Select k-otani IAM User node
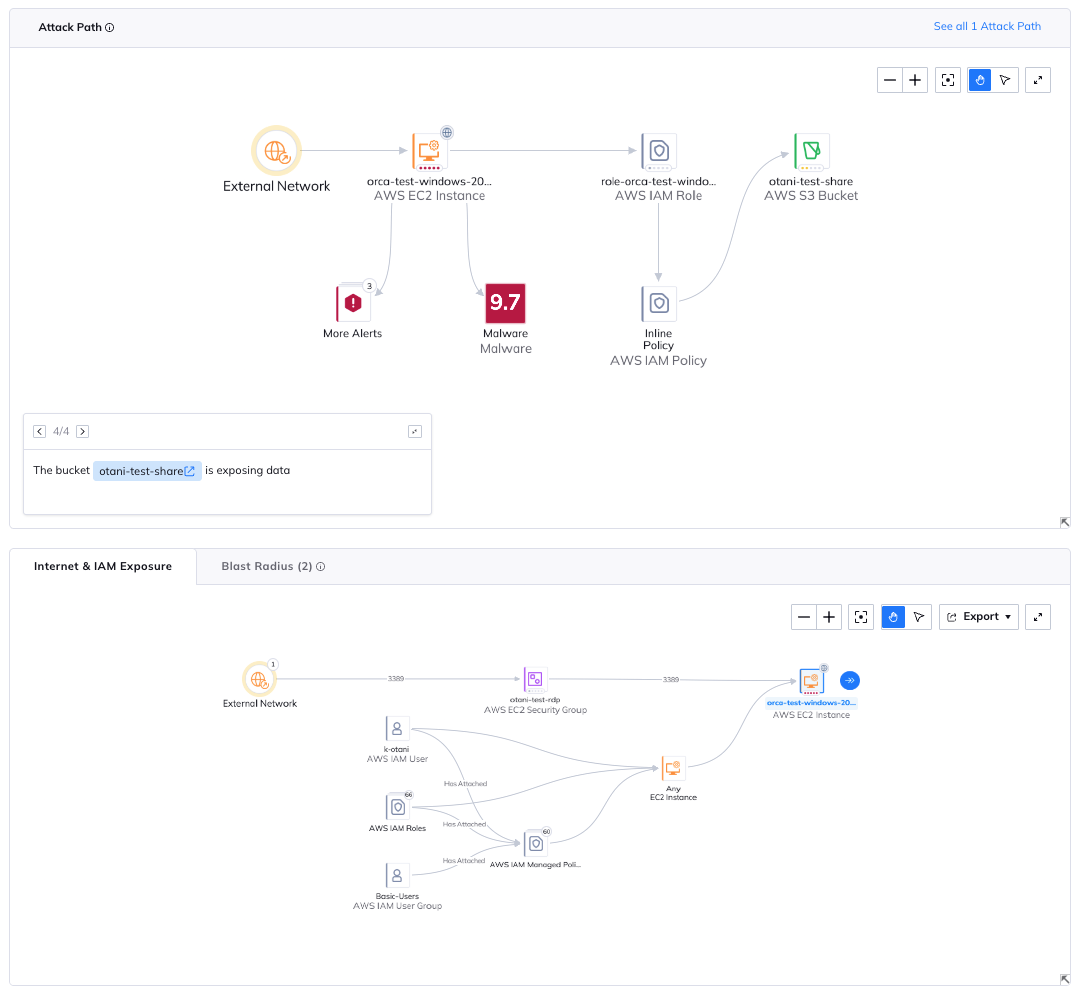The height and width of the screenshot is (995, 1080). [x=397, y=729]
